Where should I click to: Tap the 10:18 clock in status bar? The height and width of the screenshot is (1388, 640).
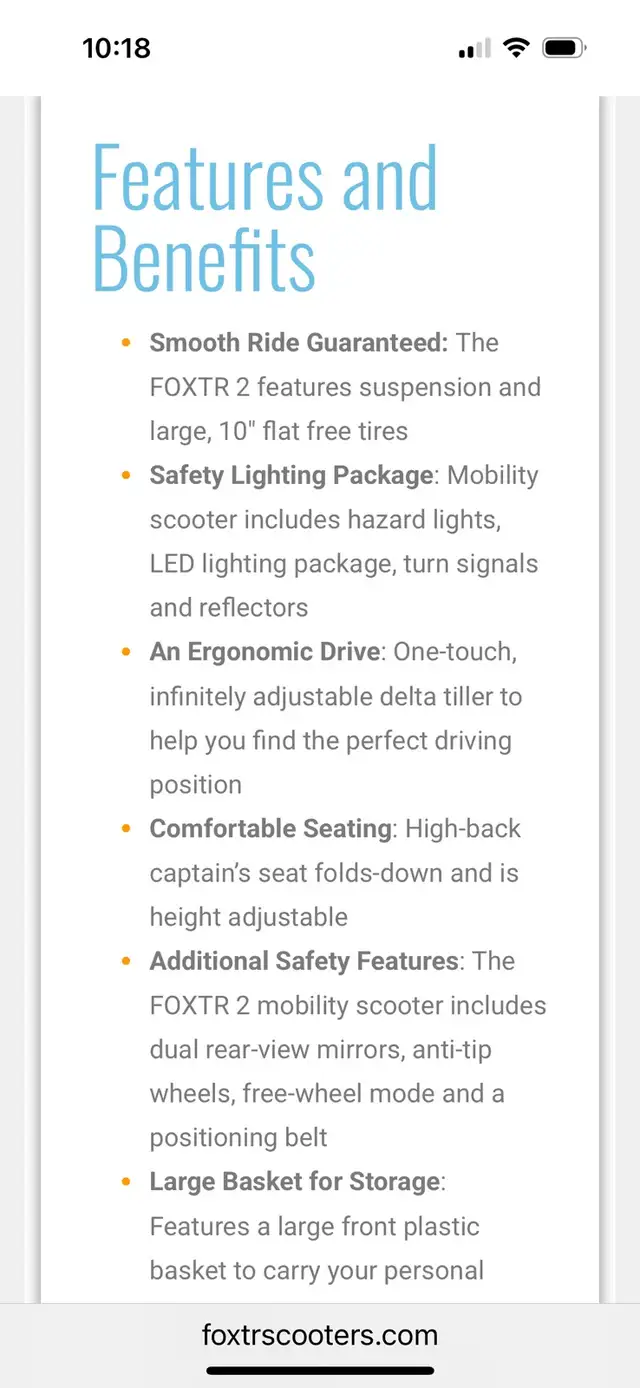(x=116, y=48)
